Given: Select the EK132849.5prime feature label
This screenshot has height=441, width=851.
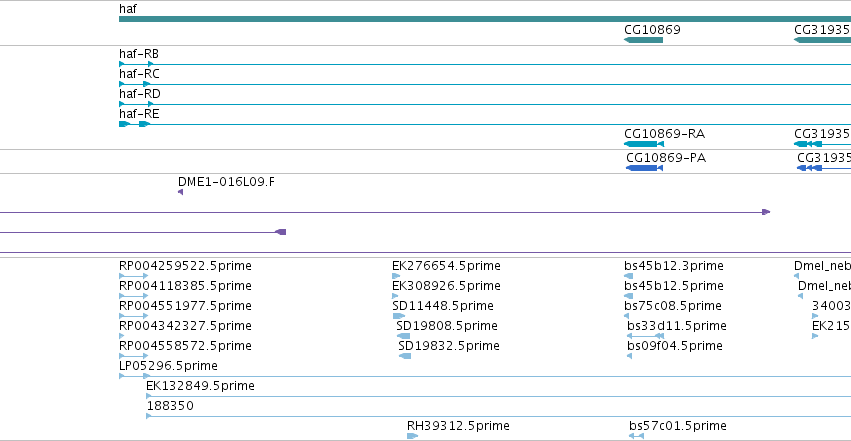Looking at the screenshot, I should (x=200, y=386).
